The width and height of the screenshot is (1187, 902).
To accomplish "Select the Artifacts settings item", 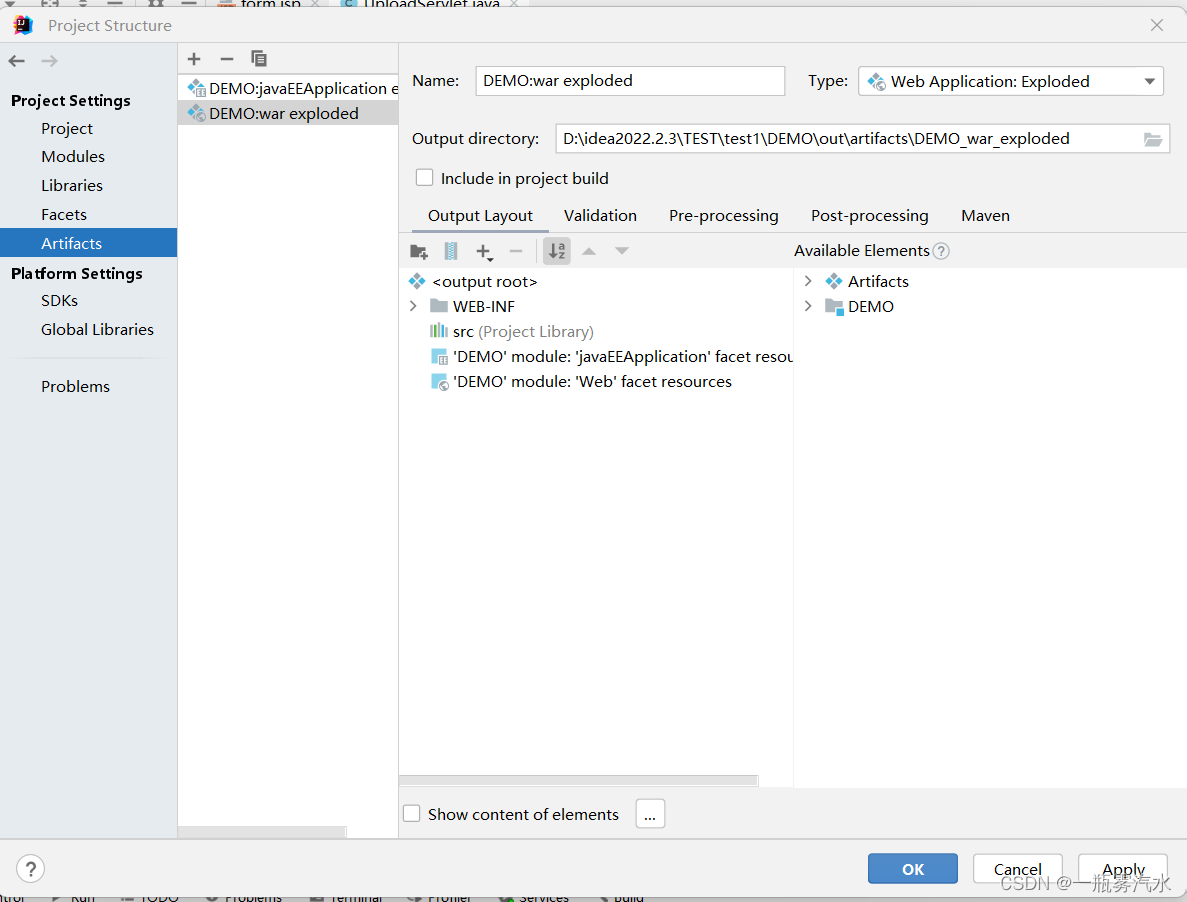I will pyautogui.click(x=88, y=243).
